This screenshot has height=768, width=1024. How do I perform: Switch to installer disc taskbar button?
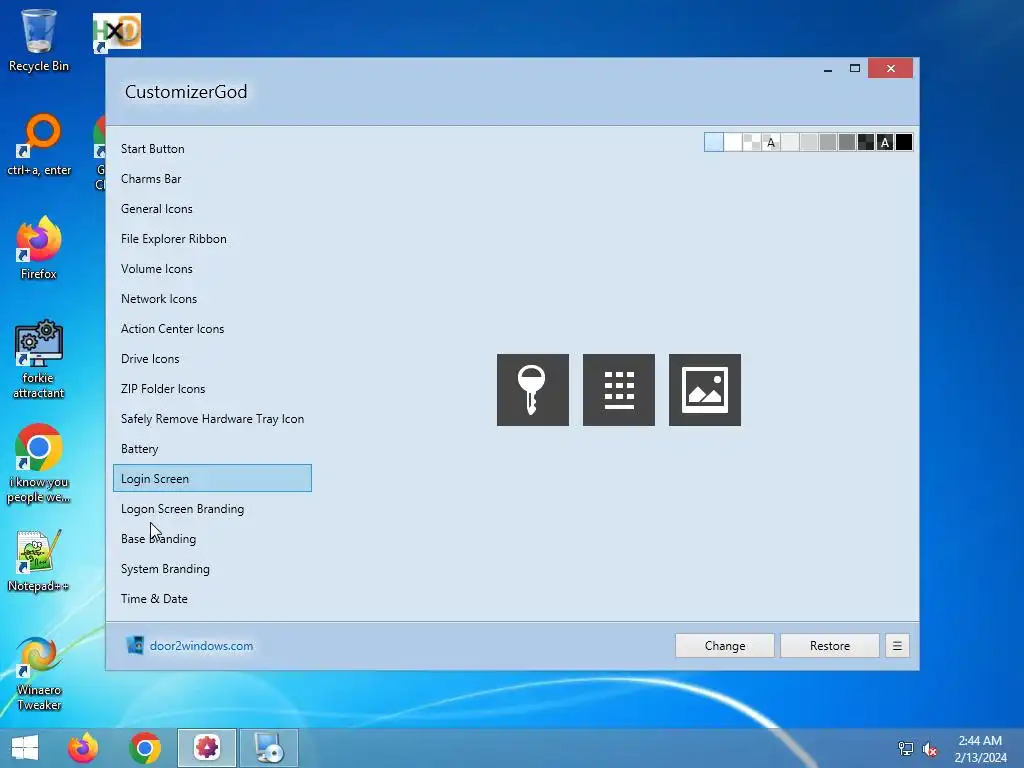click(269, 748)
